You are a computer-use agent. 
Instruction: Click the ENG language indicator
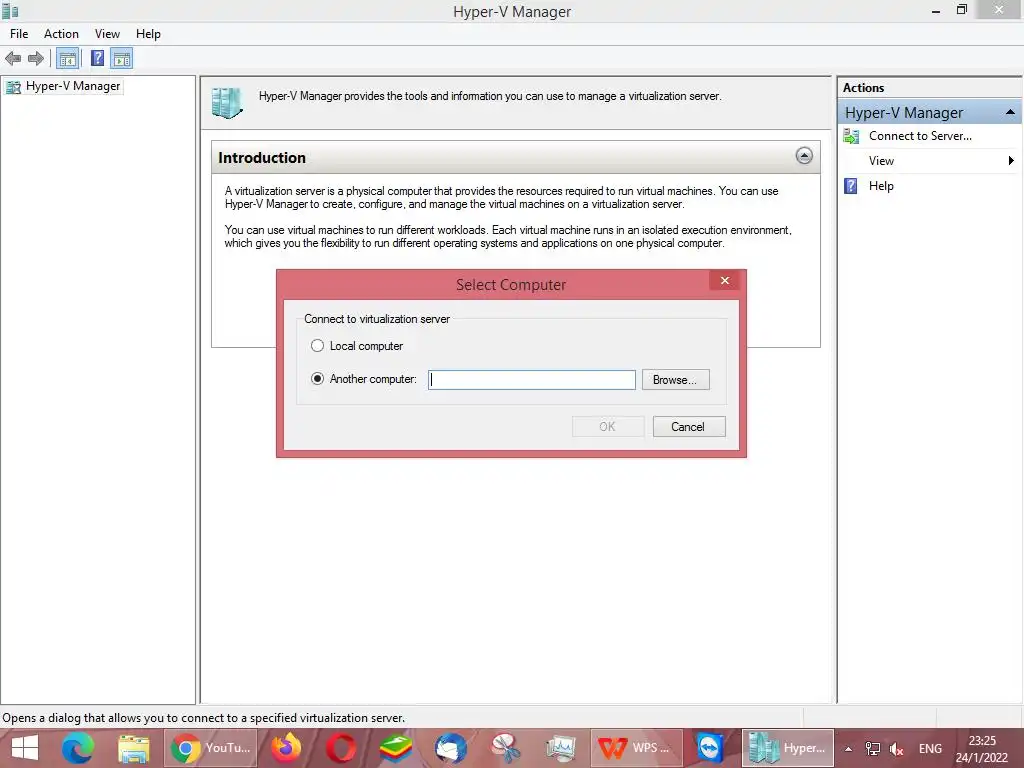click(x=931, y=749)
